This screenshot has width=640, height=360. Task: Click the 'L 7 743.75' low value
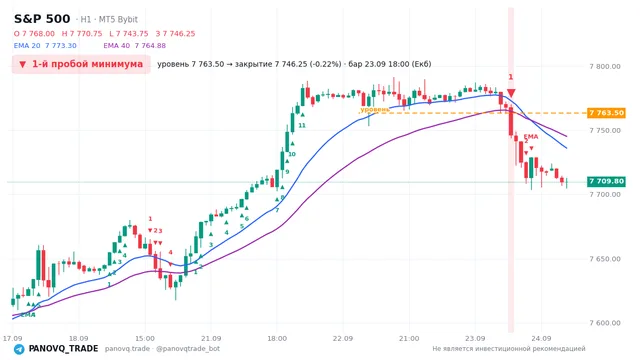click(x=129, y=33)
